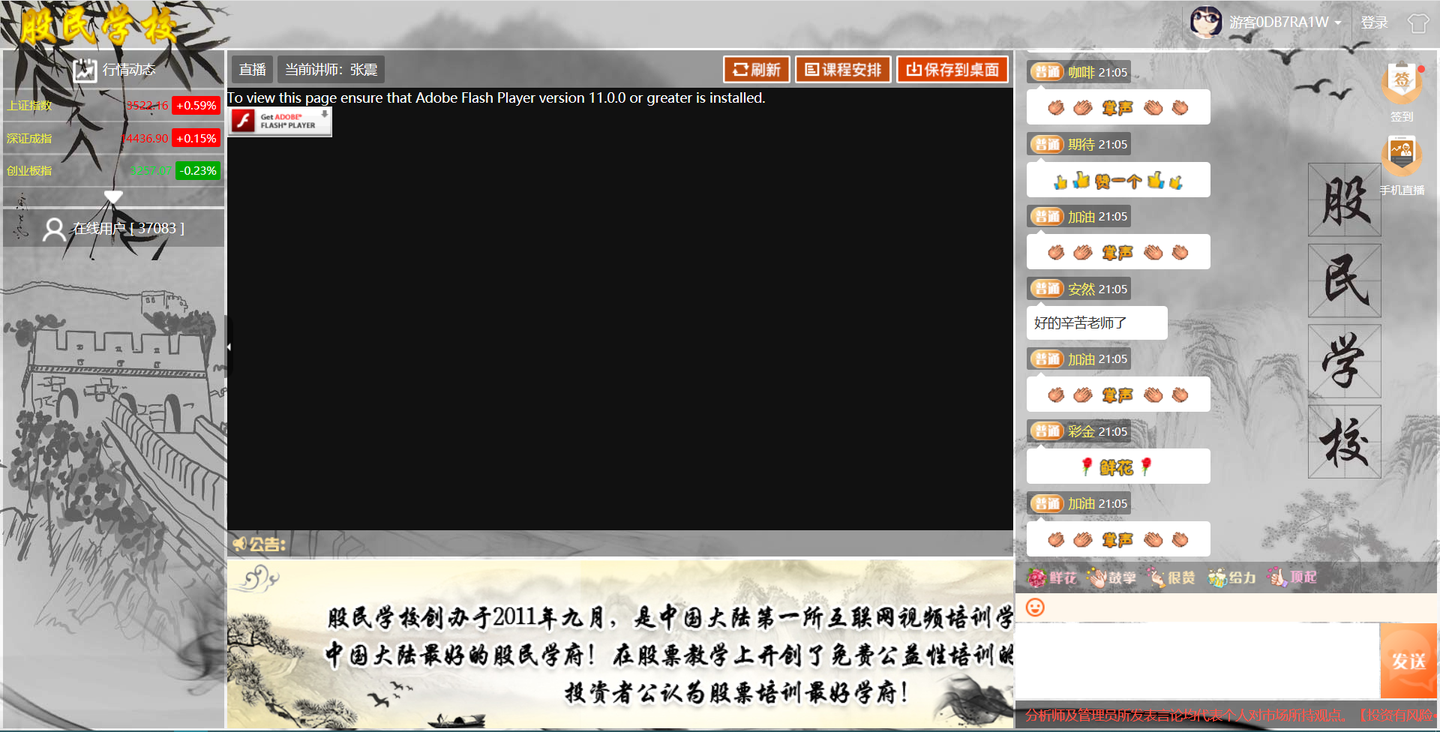This screenshot has width=1440, height=732.
Task: Click the 给力 reaction icon
Action: point(1232,578)
